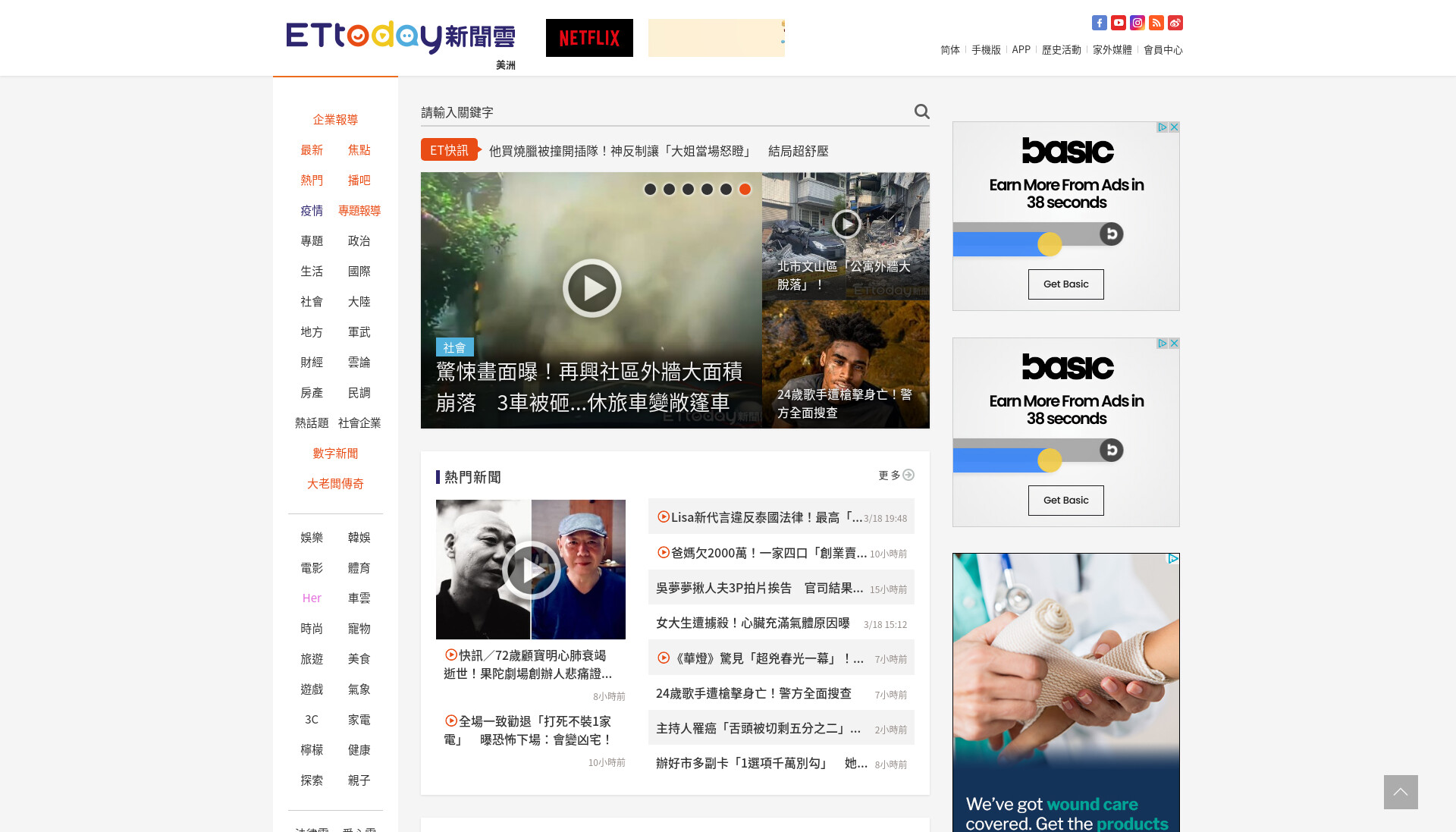Image resolution: width=1456 pixels, height=832 pixels.
Task: Open the 家外媒體 link
Action: pyautogui.click(x=1112, y=50)
